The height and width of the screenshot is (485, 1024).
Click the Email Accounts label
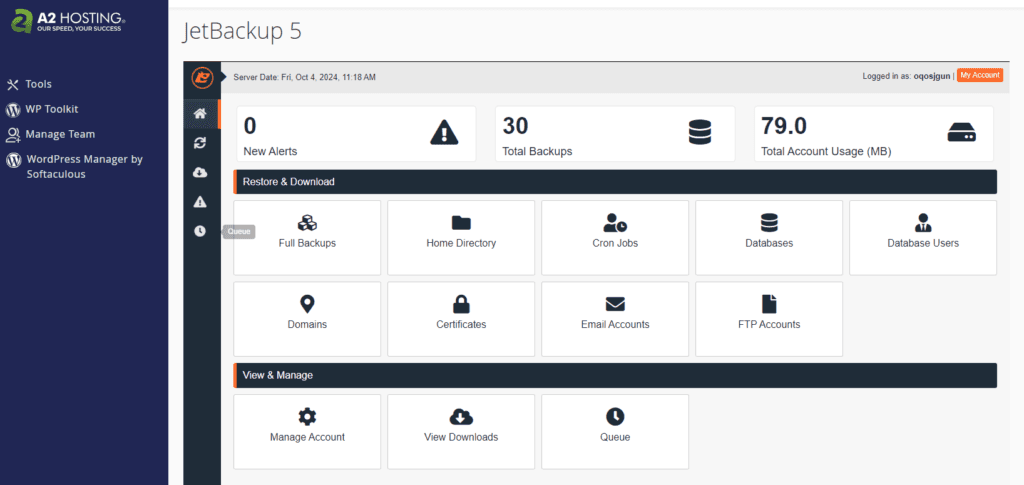(x=615, y=324)
